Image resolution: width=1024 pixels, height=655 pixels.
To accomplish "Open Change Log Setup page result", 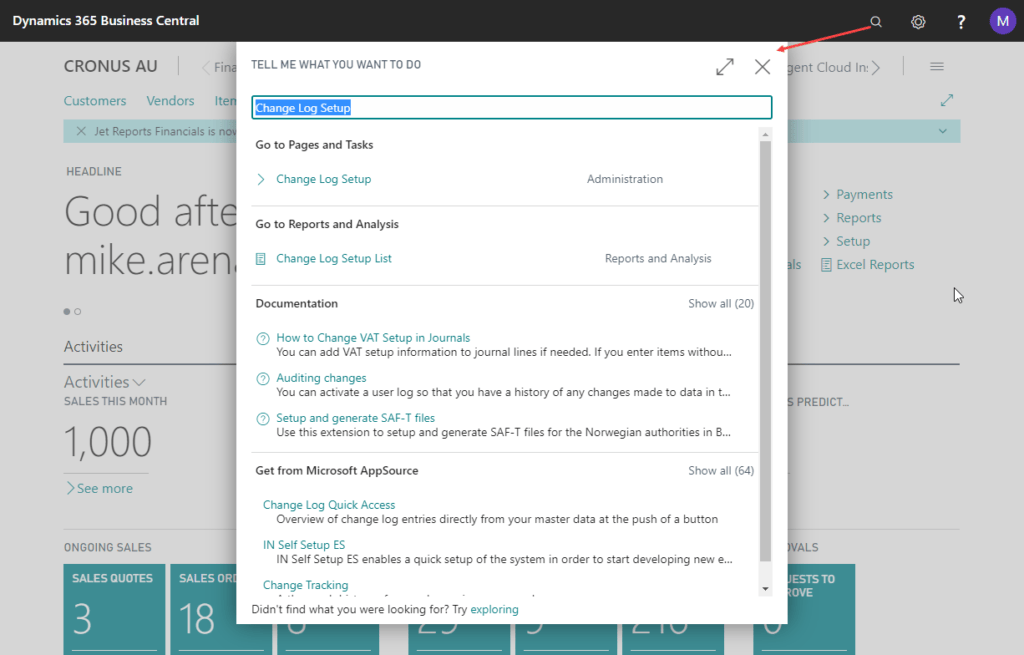I will coord(323,179).
